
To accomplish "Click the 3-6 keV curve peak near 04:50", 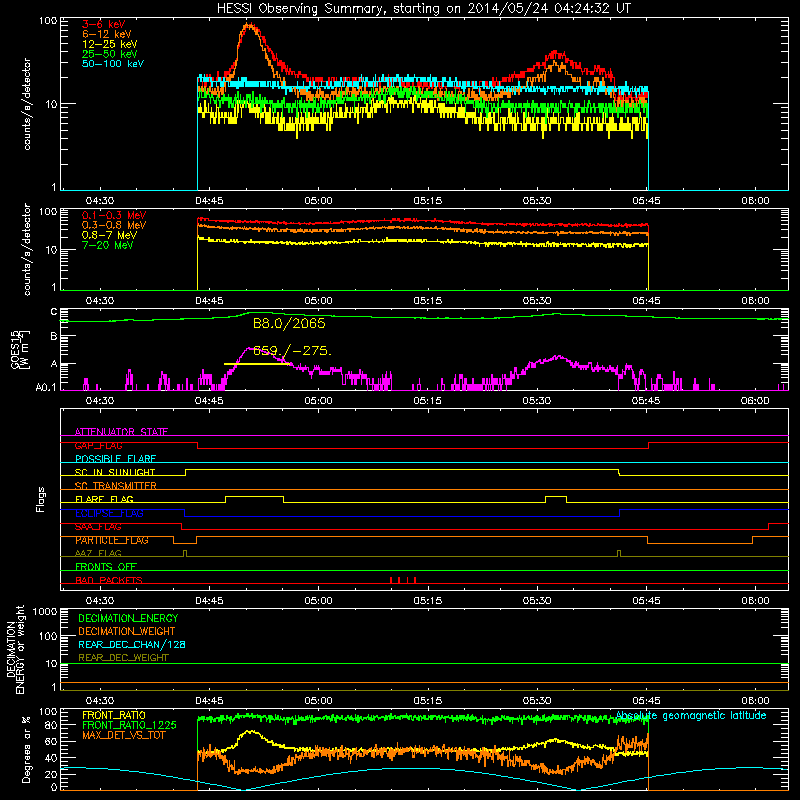I will point(249,24).
